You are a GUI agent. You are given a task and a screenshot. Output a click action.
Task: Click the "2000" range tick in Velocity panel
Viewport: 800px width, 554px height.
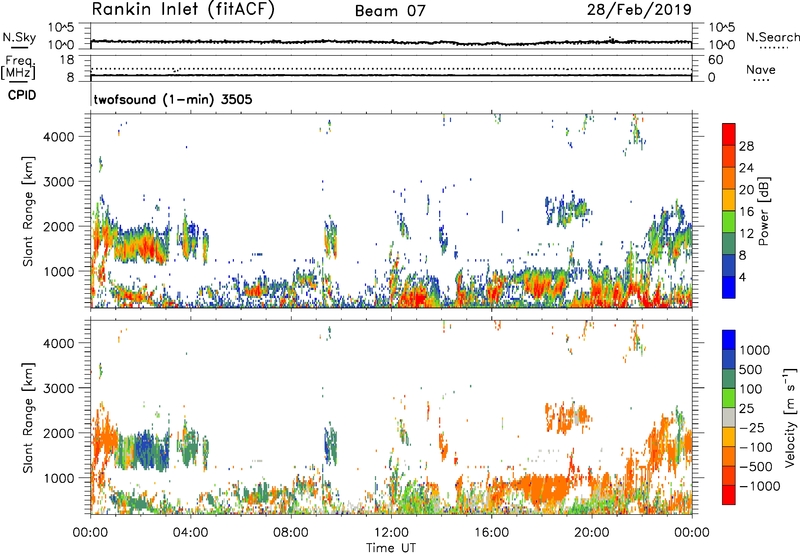point(59,433)
